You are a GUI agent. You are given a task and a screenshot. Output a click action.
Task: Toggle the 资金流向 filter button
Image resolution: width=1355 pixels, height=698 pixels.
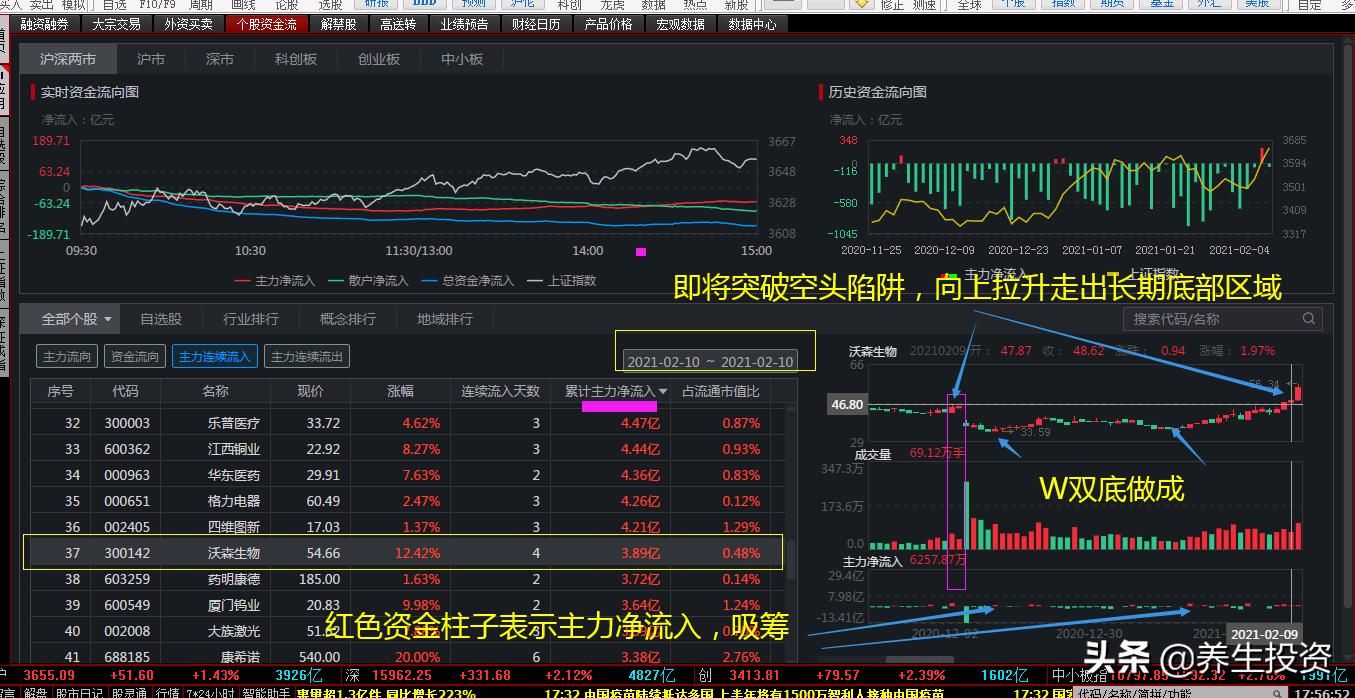click(x=134, y=356)
